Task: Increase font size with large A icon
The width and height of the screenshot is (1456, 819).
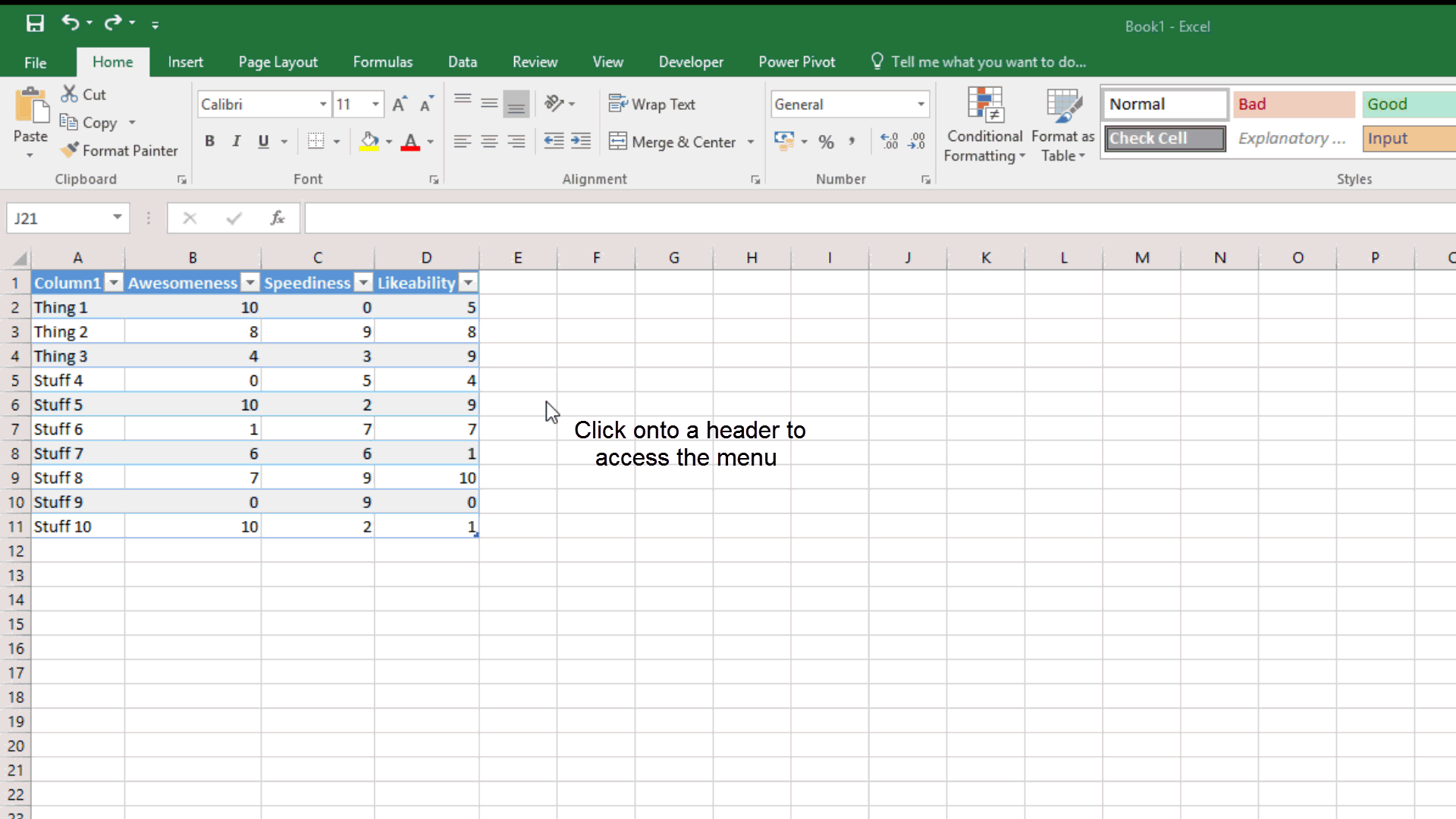Action: 400,105
